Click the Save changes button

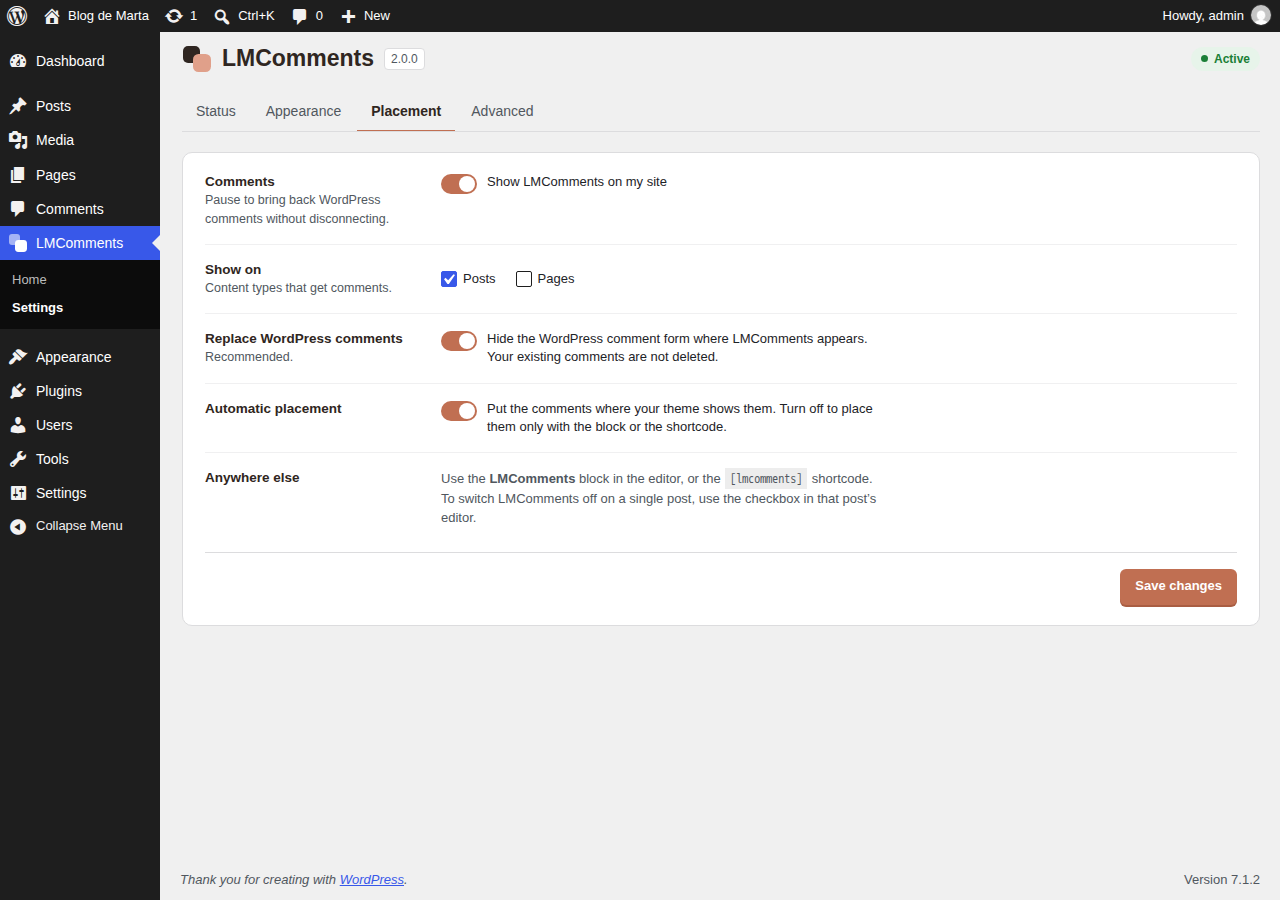[x=1178, y=587]
